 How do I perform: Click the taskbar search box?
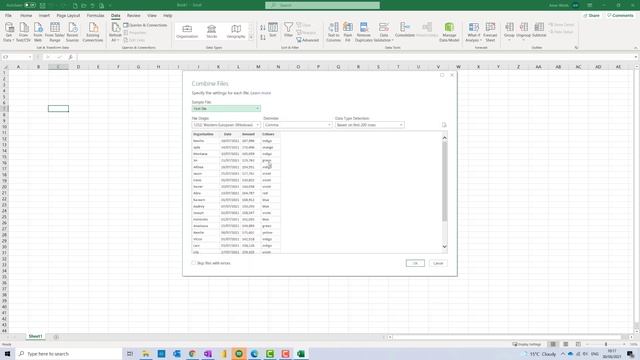(69, 353)
